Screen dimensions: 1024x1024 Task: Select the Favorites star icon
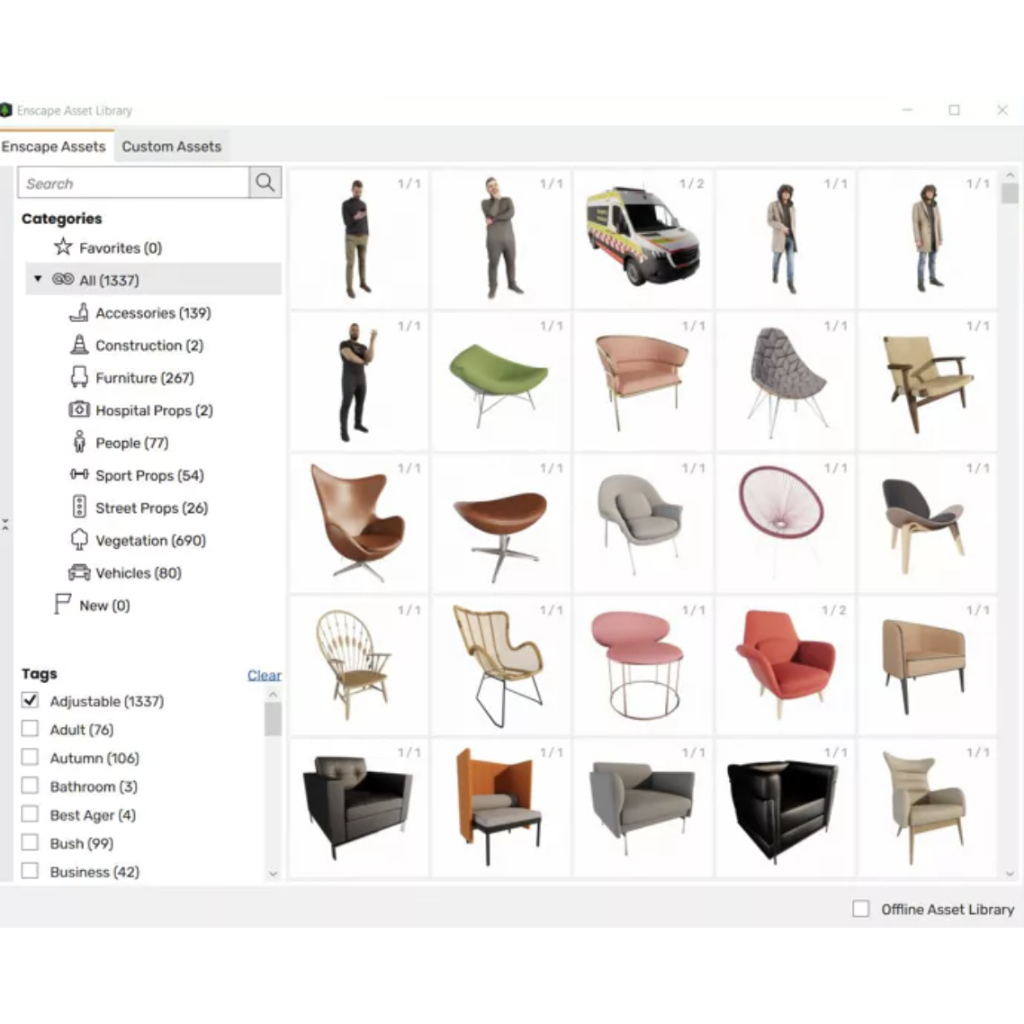click(63, 247)
